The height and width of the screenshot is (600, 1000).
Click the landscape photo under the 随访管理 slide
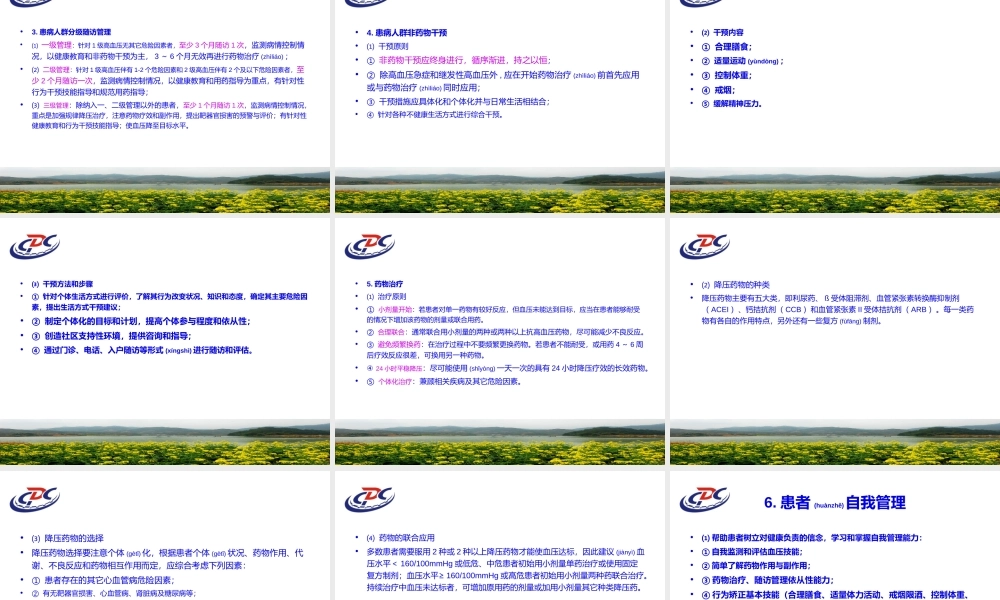pos(165,190)
